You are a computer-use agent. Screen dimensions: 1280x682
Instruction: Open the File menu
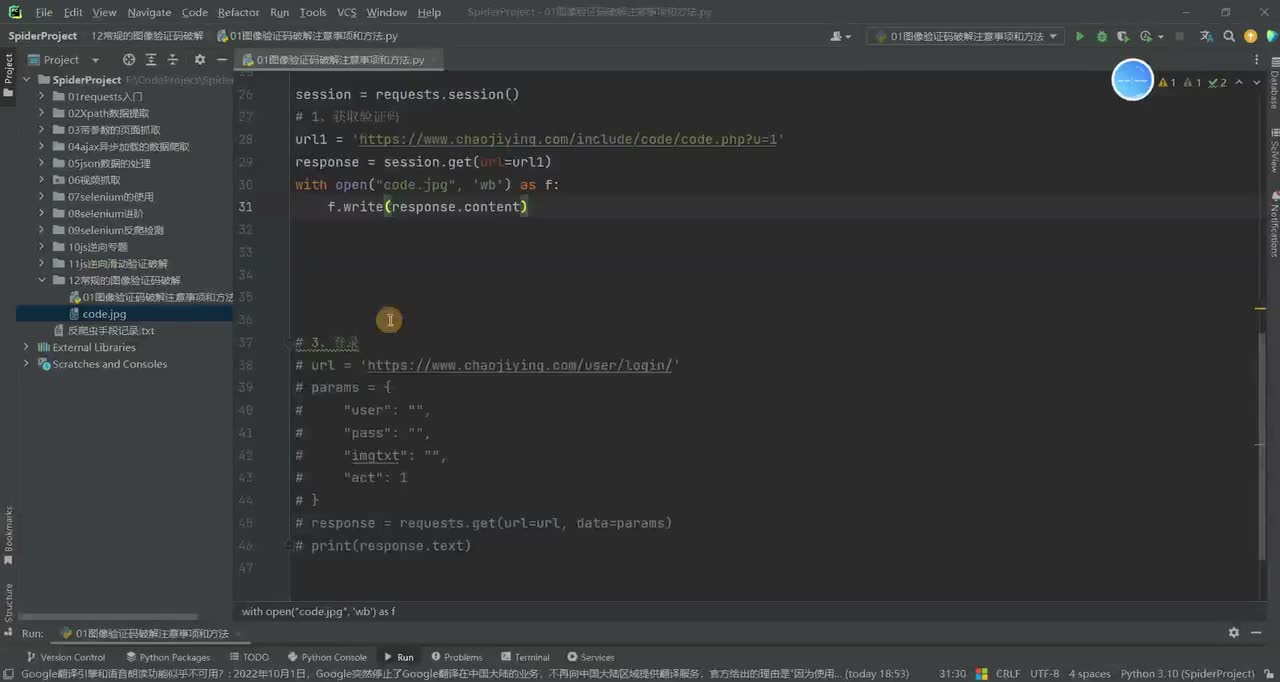point(44,12)
